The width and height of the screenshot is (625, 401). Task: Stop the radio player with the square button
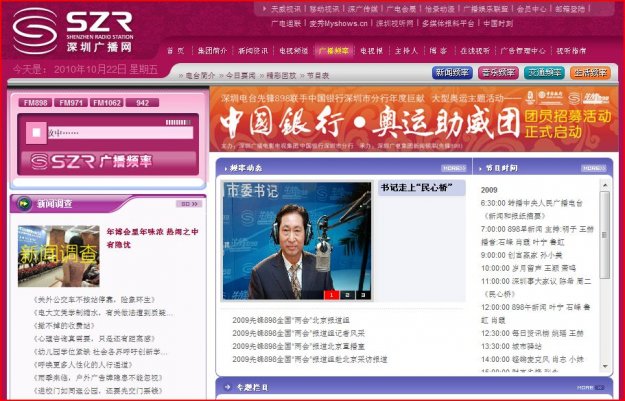tap(36, 132)
